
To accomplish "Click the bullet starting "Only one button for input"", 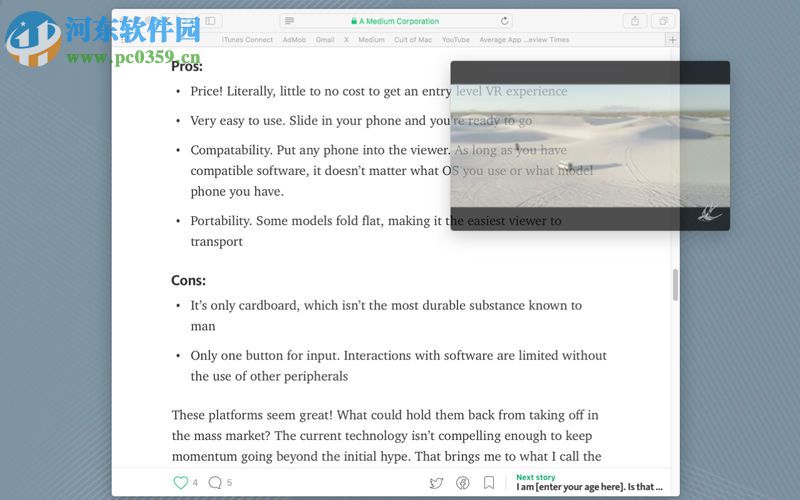I will coord(398,365).
